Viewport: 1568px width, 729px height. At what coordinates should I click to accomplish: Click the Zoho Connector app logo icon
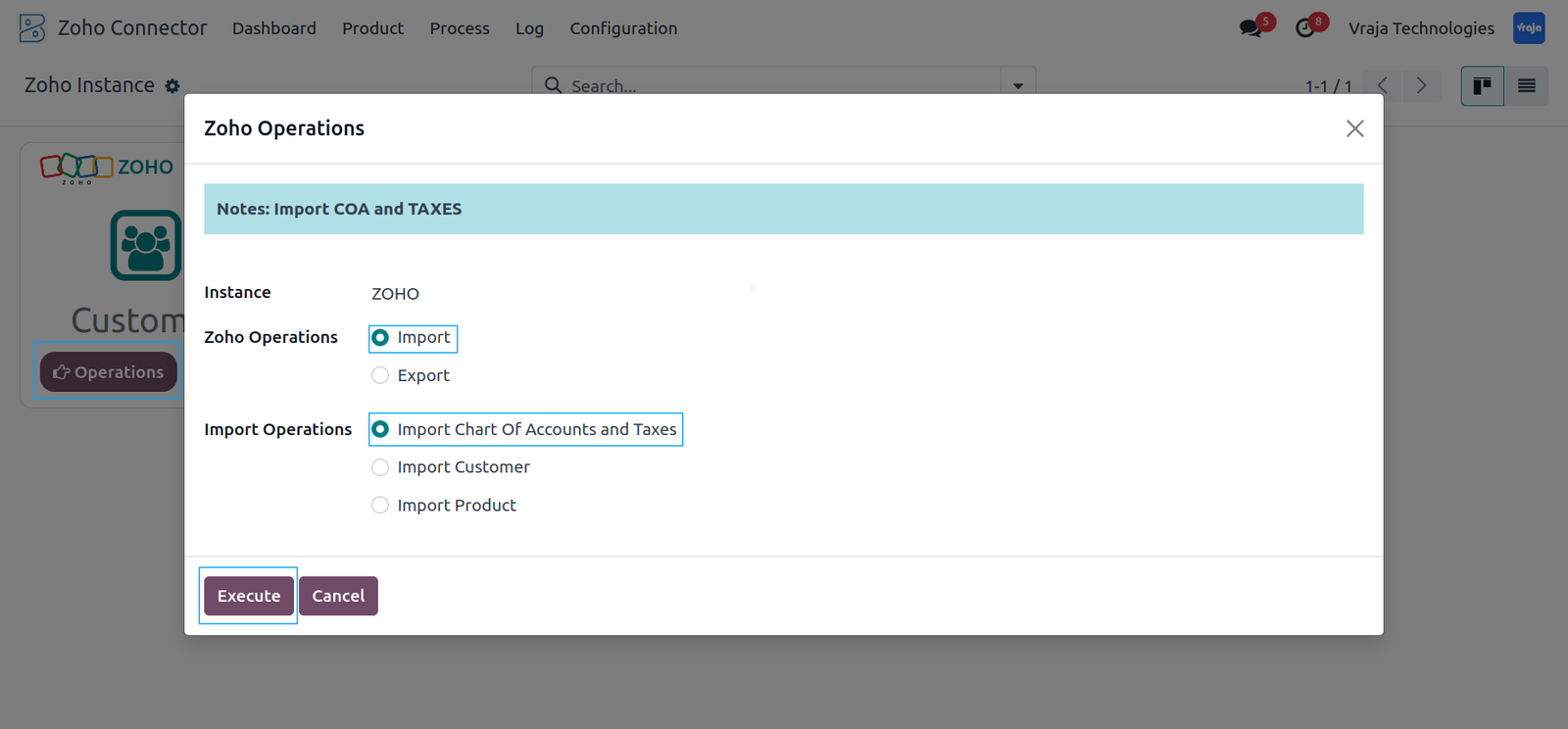(x=32, y=27)
